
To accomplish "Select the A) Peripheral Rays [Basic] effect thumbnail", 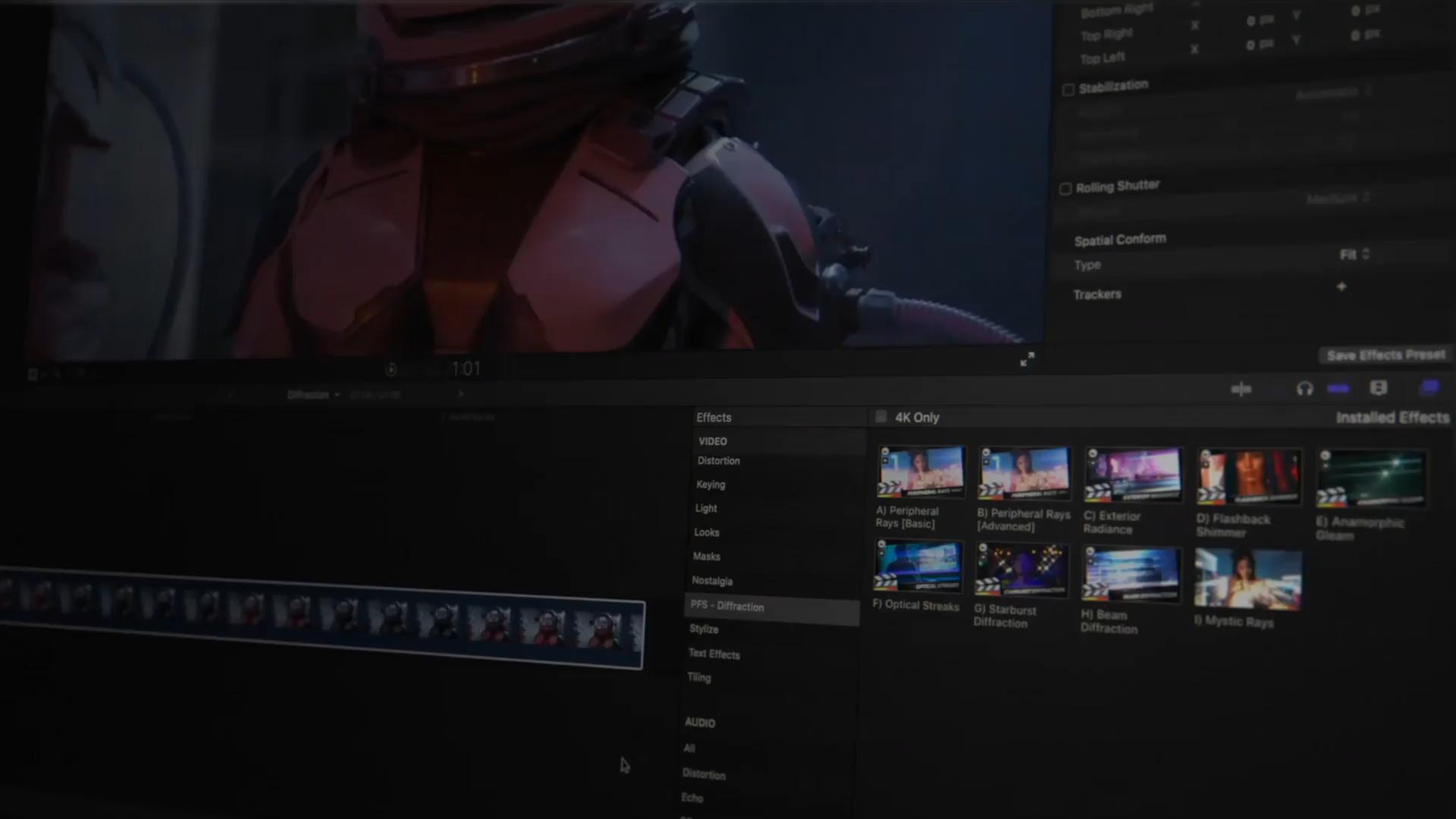I will (x=921, y=472).
